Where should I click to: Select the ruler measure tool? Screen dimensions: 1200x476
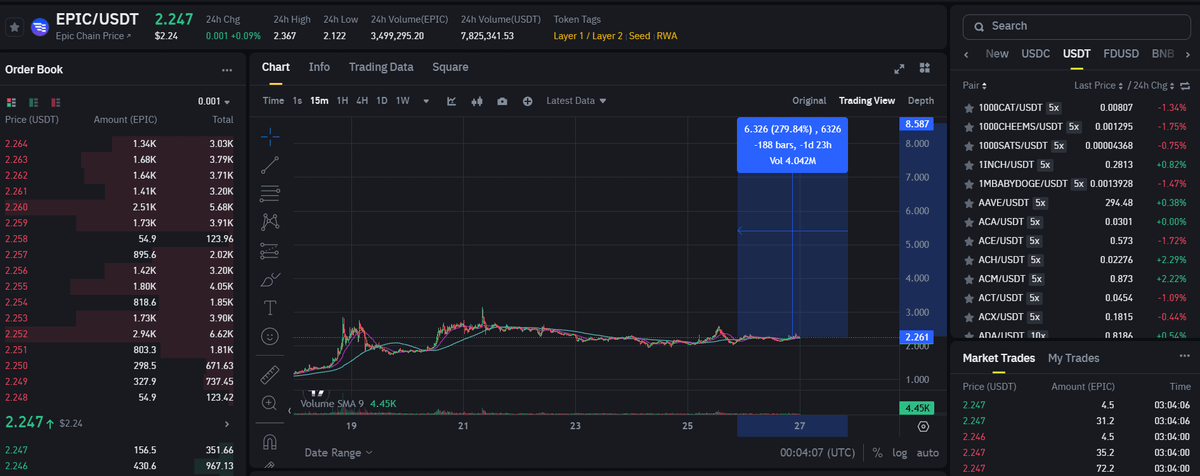coord(270,375)
